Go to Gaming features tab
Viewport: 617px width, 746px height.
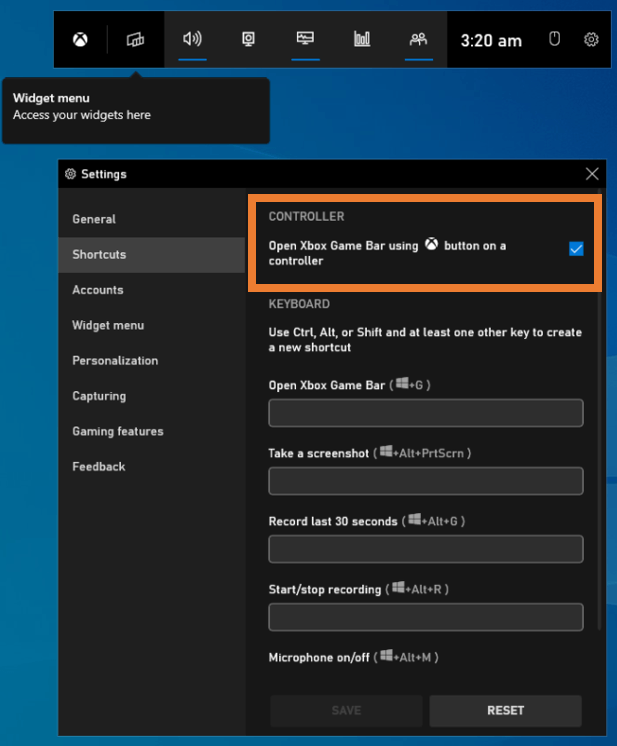click(x=151, y=432)
